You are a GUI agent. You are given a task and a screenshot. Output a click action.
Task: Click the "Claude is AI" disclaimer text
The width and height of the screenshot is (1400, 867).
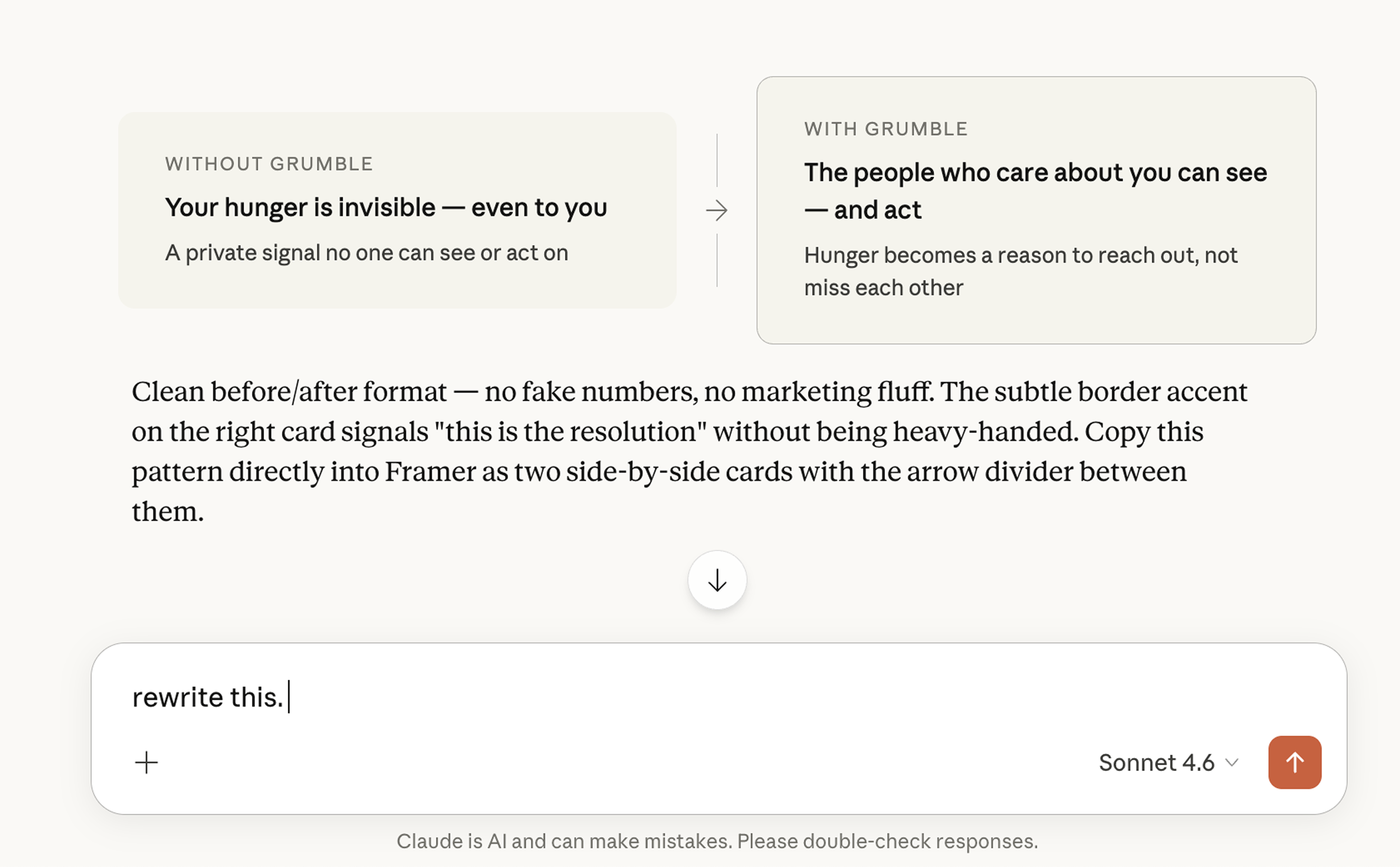coord(717,841)
